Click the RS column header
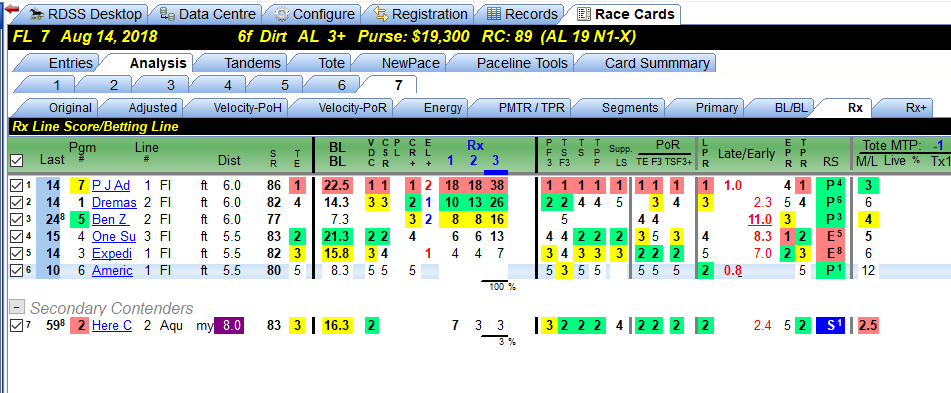Screen dimensions: 951x393 pyautogui.click(x=830, y=161)
